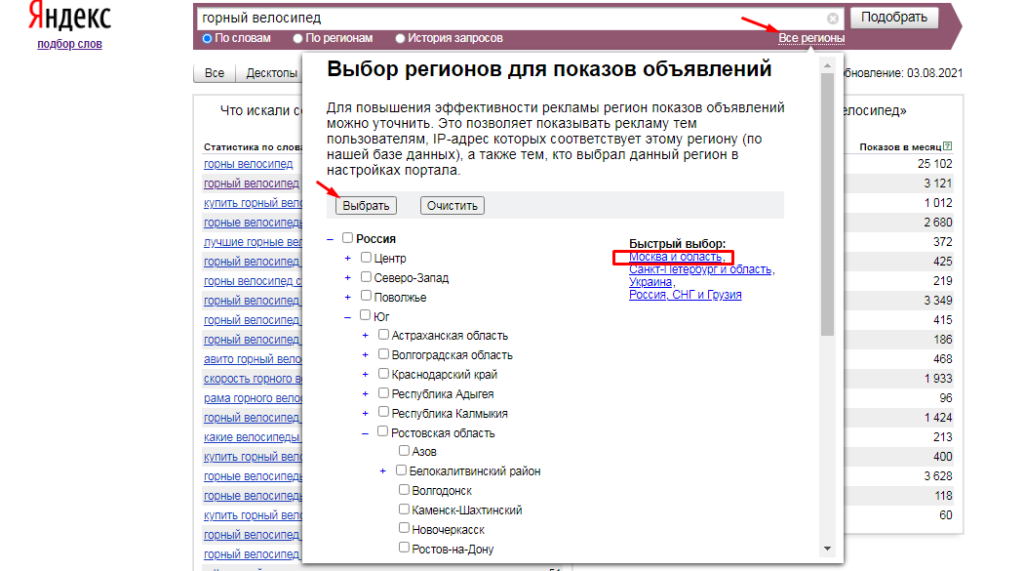Switch to the Десктопы tab
This screenshot has height=571, width=1024.
[x=270, y=73]
